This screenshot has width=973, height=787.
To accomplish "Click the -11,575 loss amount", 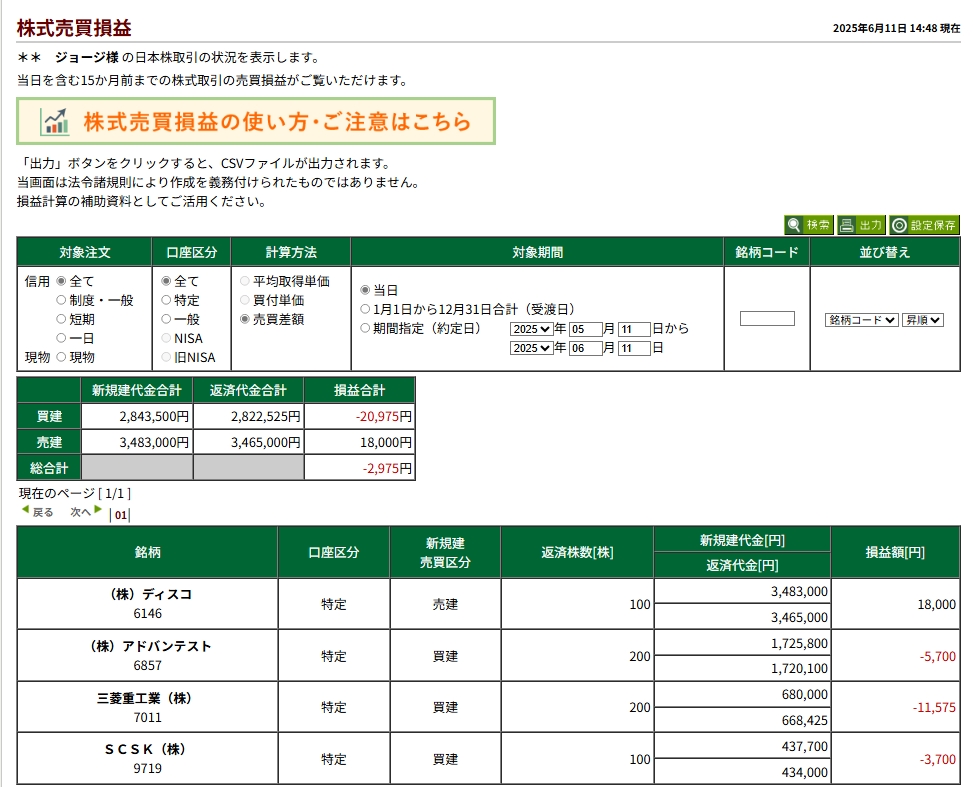I will (934, 708).
